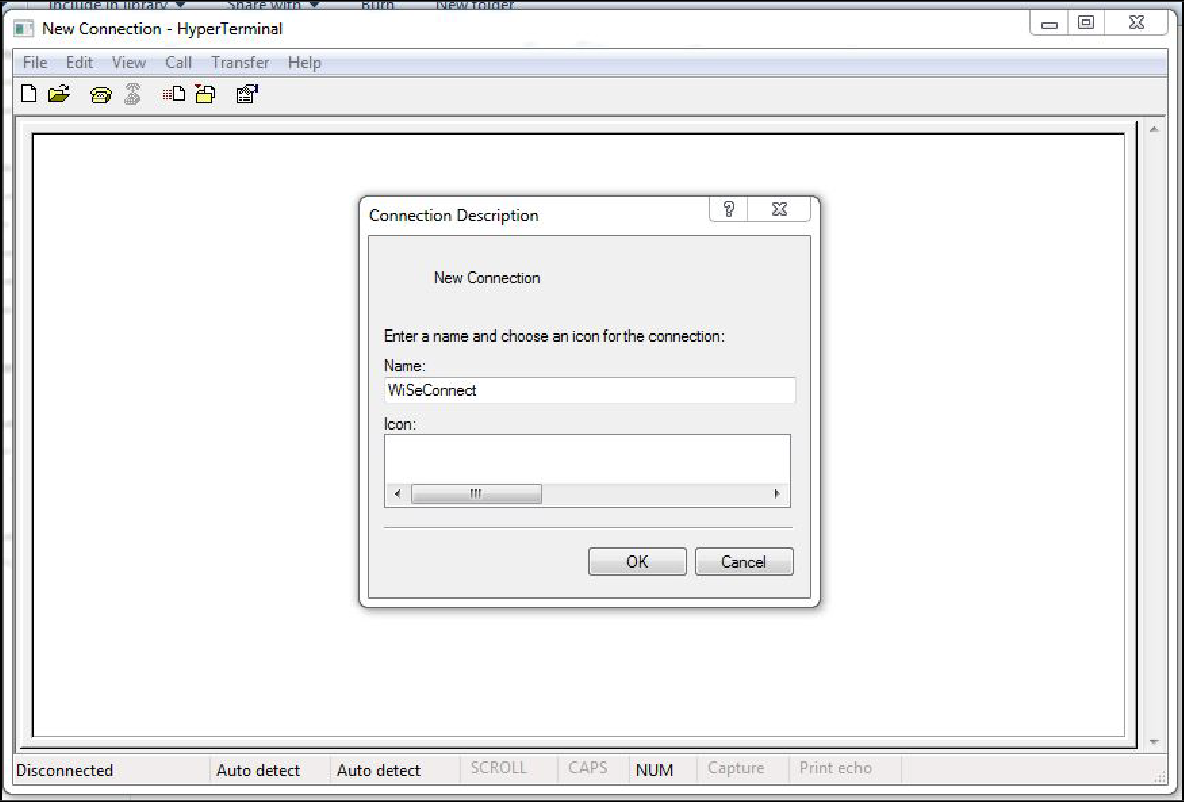Close the Connection Description dialog with X
The height and width of the screenshot is (802, 1184).
point(780,209)
